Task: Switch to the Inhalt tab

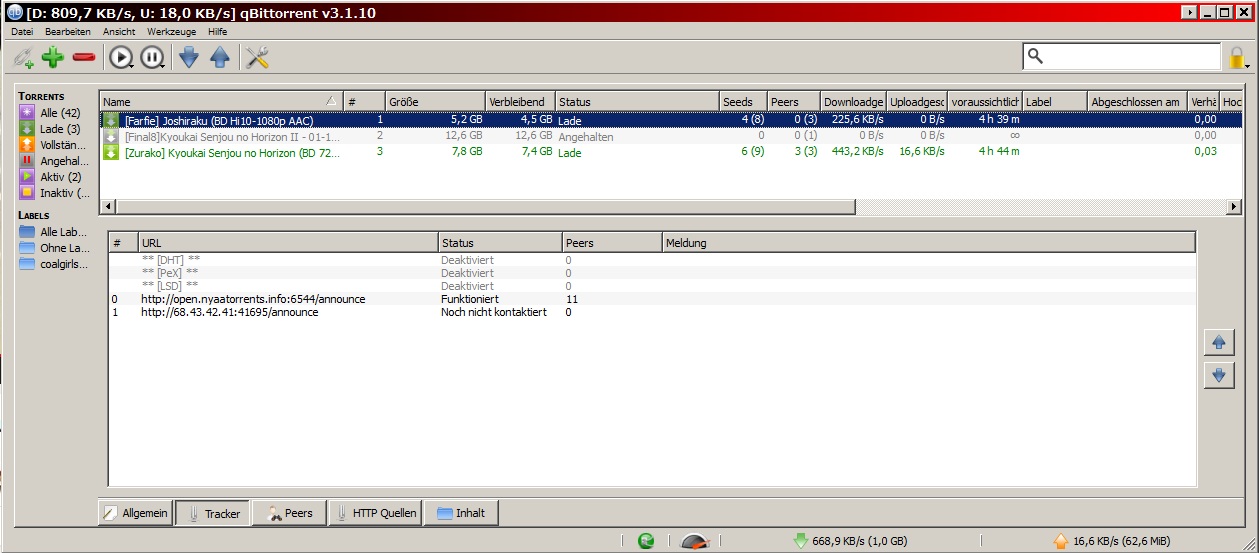Action: pos(461,513)
